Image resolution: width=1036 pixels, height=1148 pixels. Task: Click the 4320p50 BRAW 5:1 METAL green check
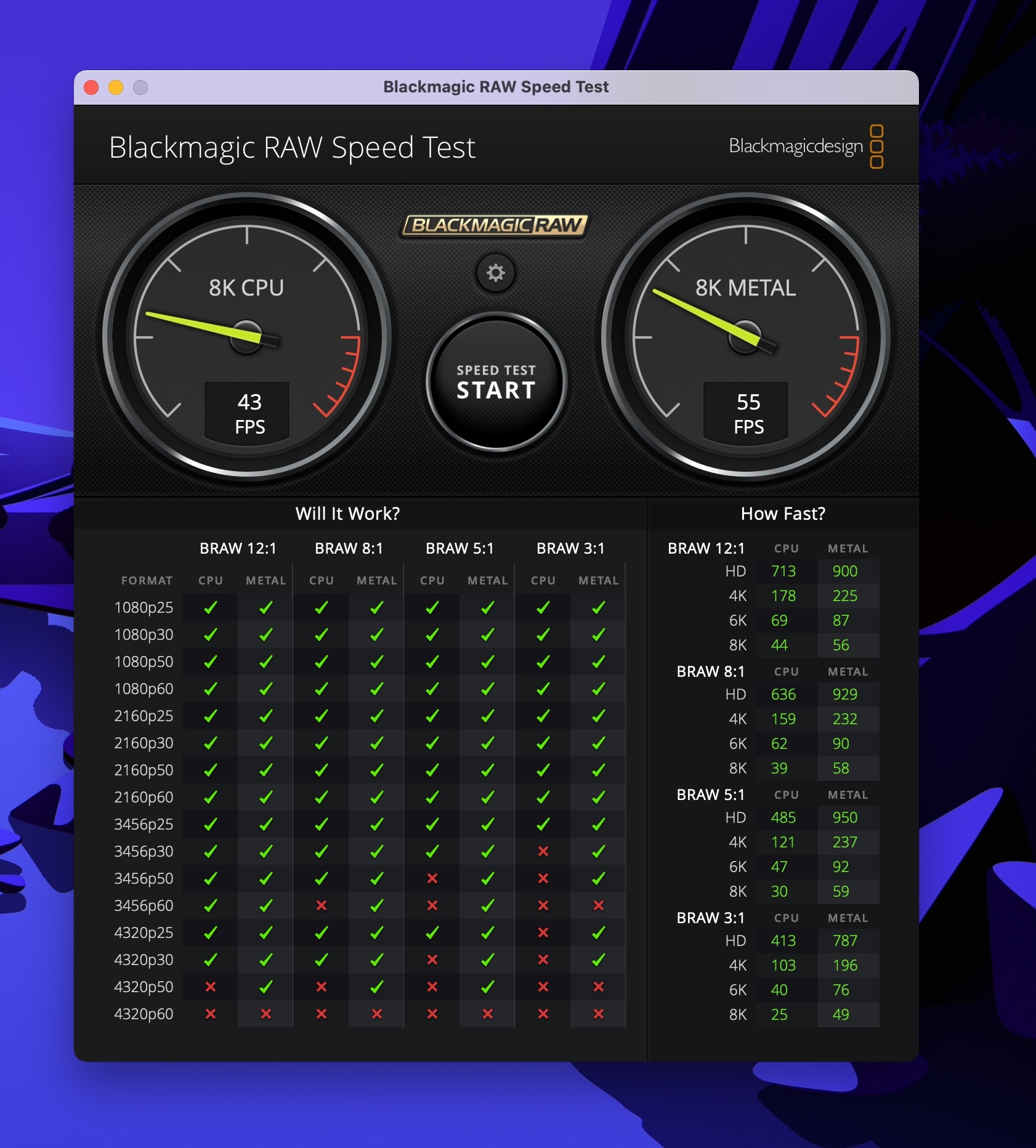(487, 987)
